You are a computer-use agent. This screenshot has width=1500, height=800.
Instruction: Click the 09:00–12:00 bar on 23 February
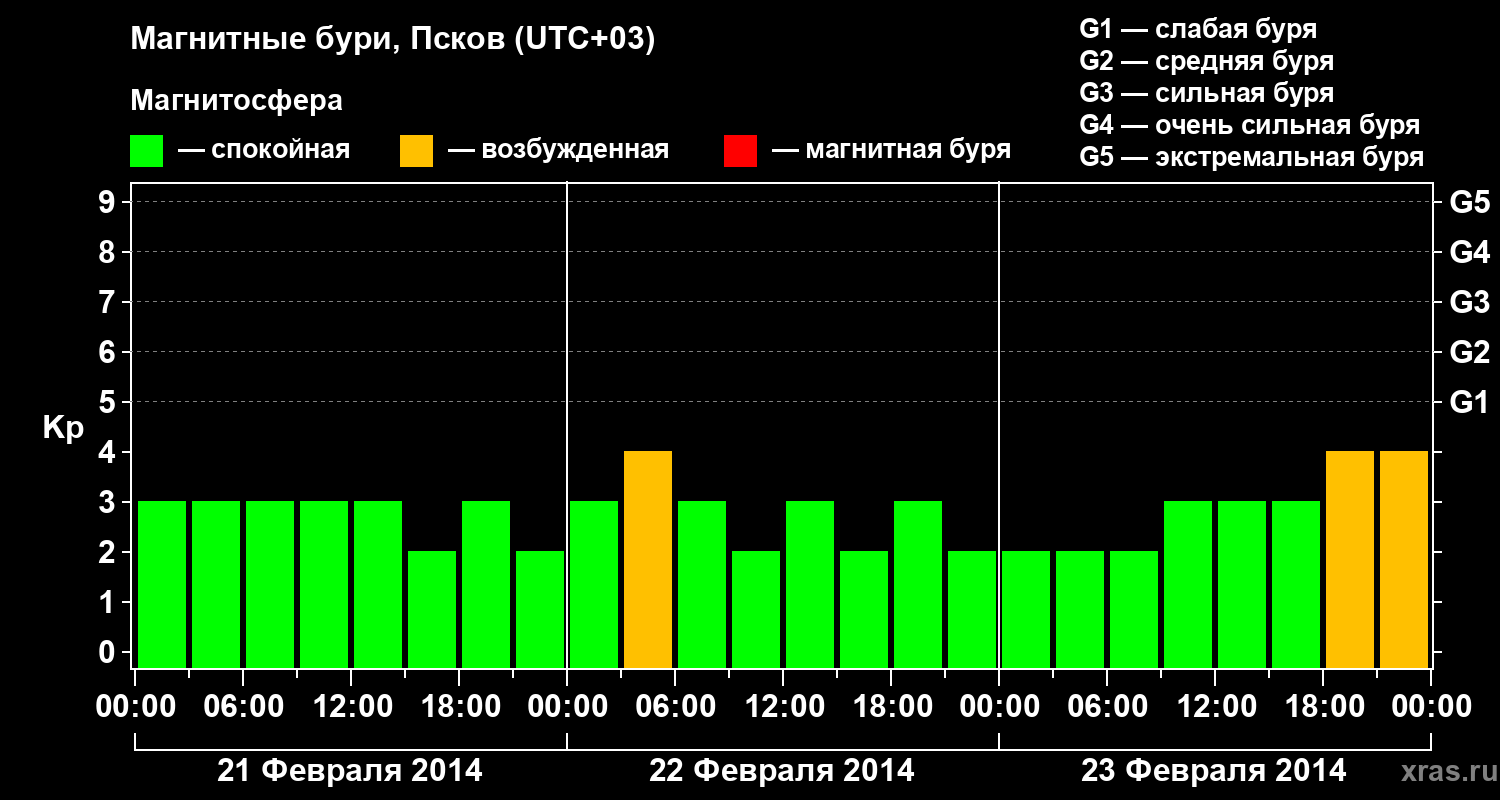pyautogui.click(x=1188, y=585)
